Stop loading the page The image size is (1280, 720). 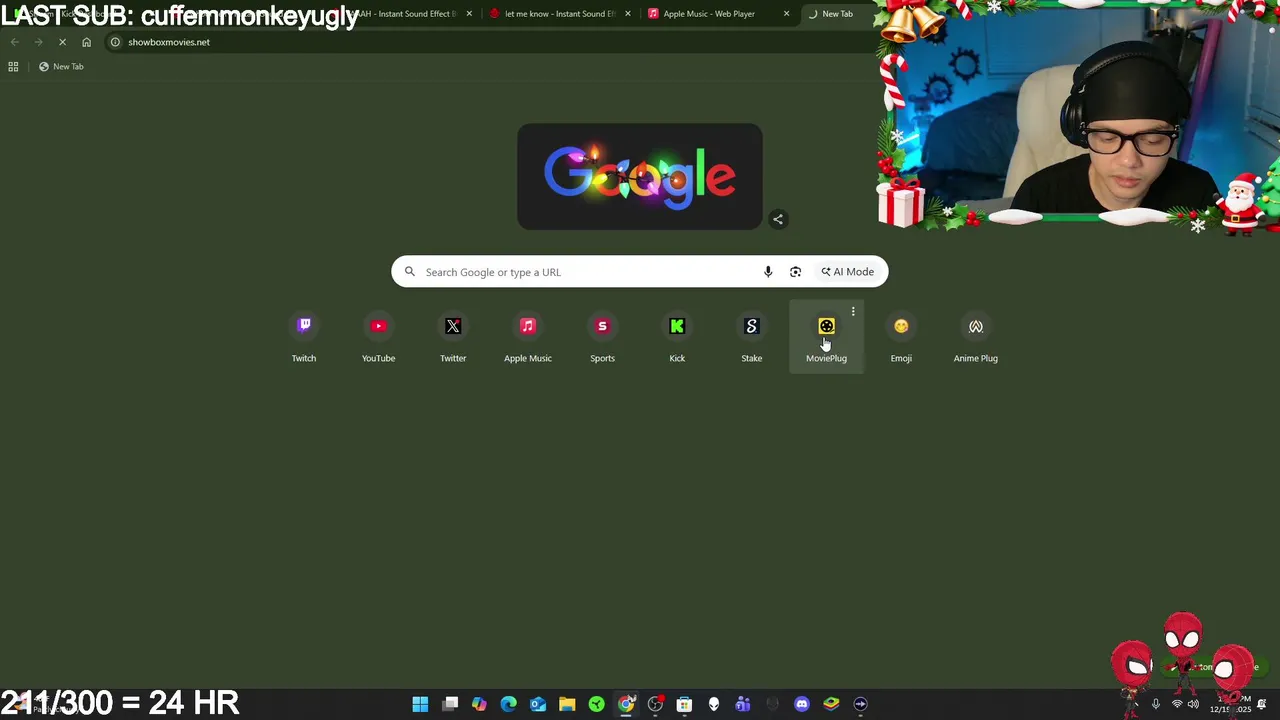point(62,42)
